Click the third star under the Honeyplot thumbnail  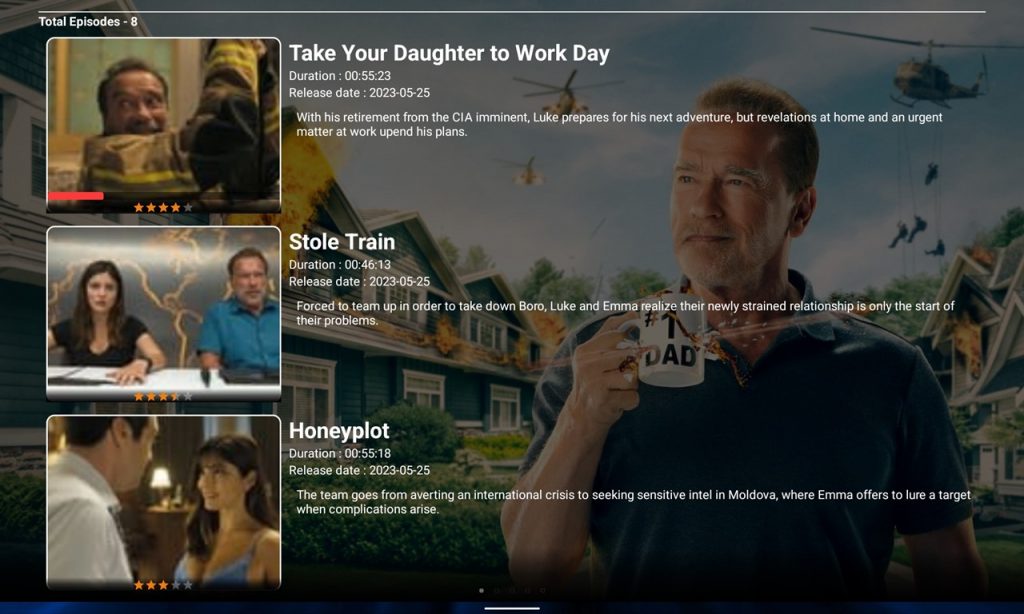pos(163,585)
